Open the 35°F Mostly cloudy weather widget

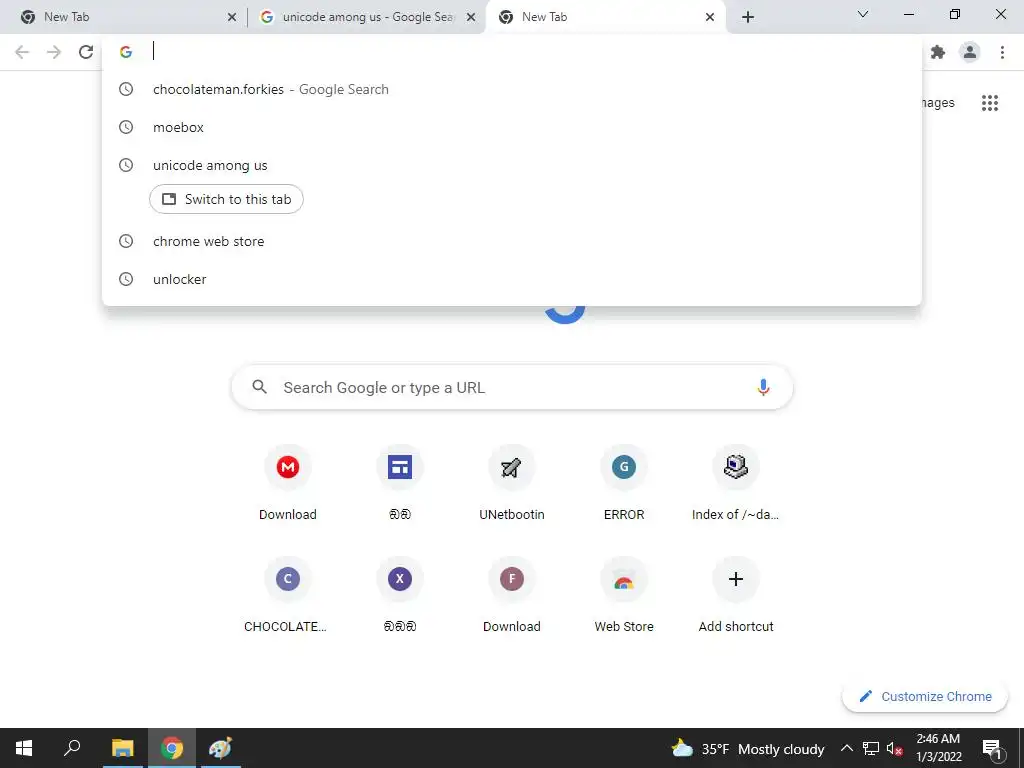[x=748, y=748]
